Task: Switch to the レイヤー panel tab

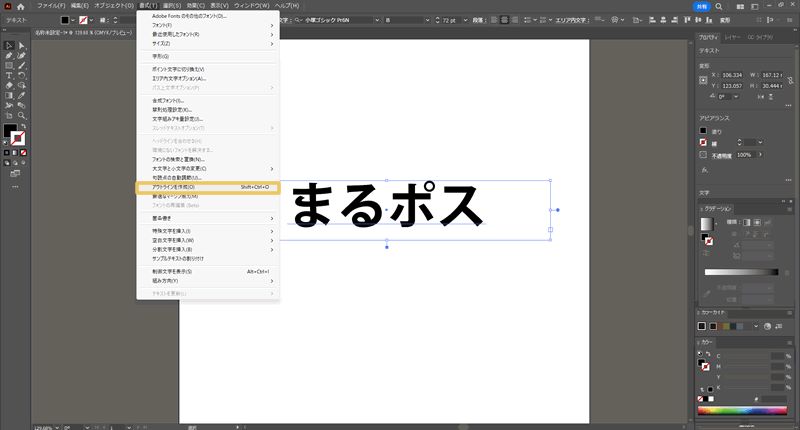Action: pyautogui.click(x=734, y=36)
